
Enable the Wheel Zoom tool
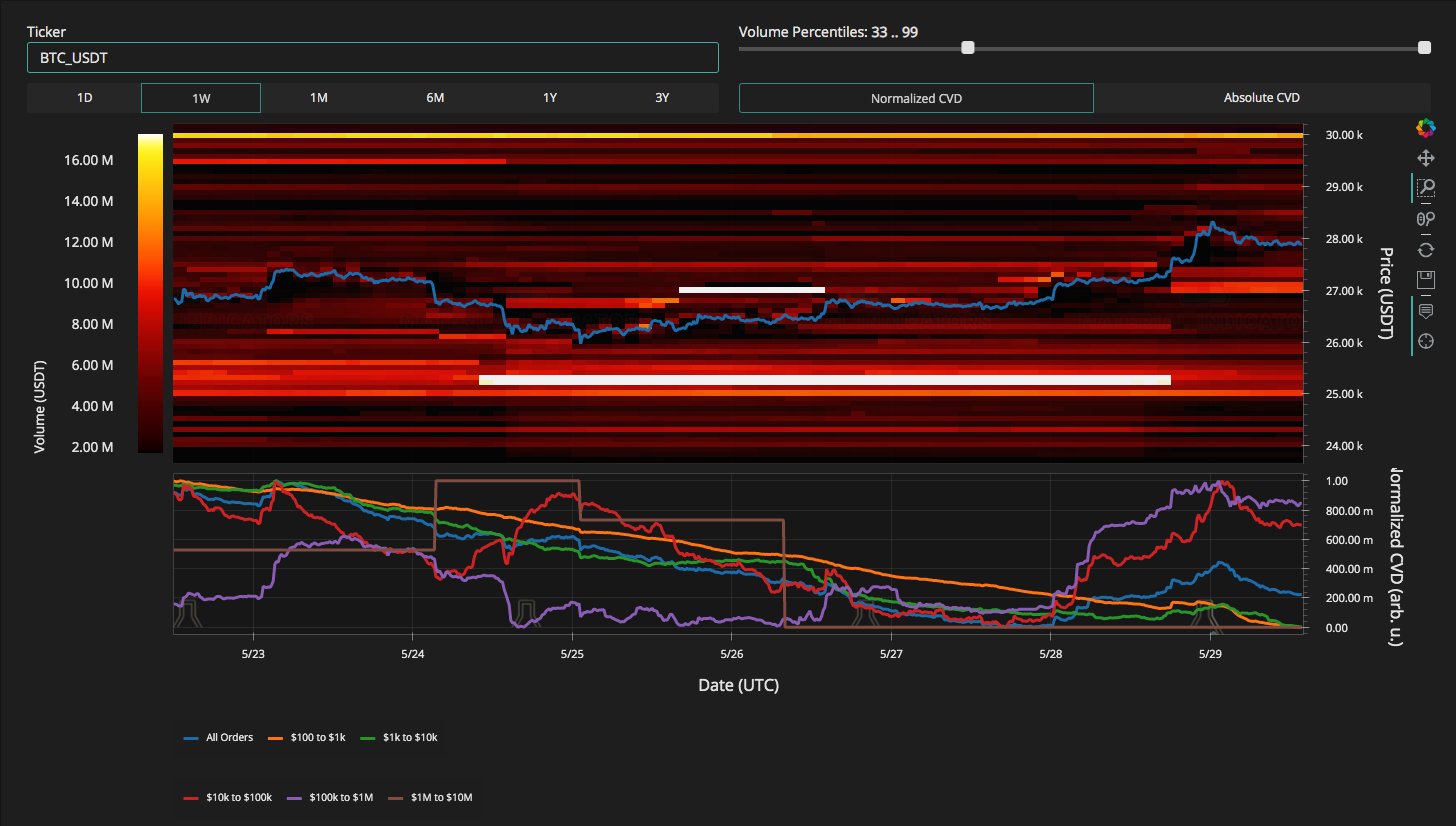pos(1425,218)
